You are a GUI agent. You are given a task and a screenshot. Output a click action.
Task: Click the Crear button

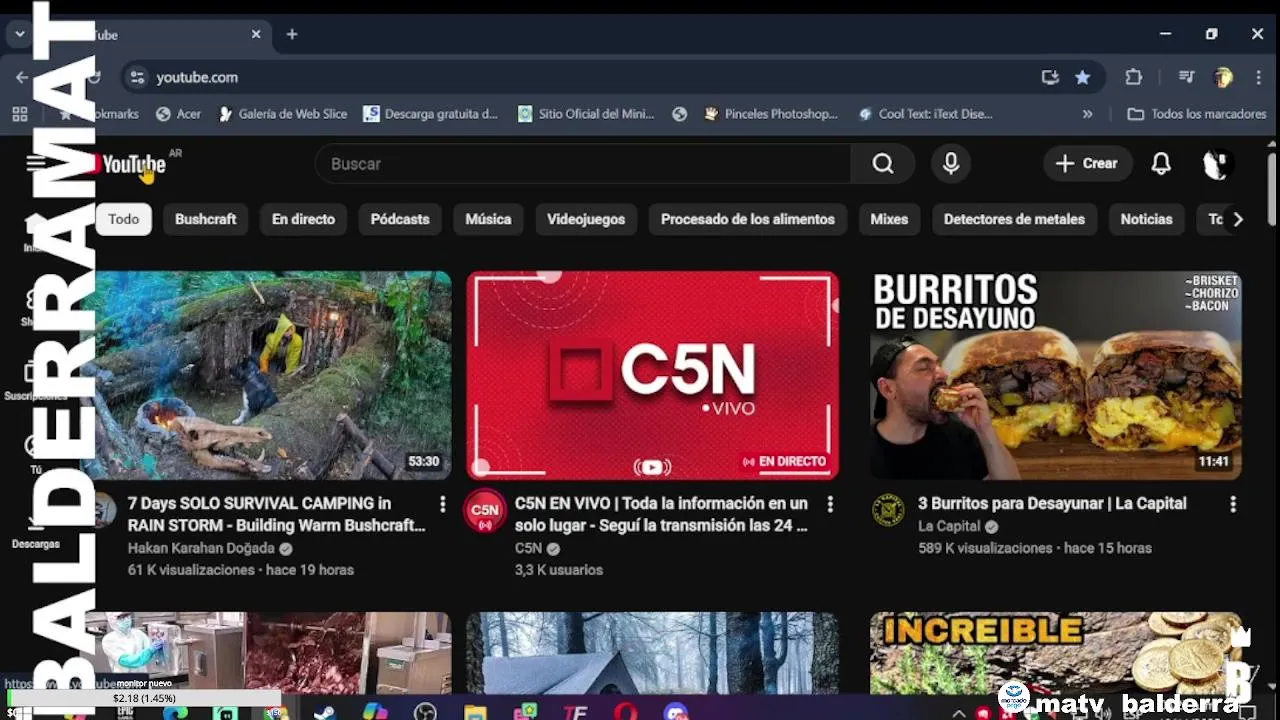coord(1087,164)
